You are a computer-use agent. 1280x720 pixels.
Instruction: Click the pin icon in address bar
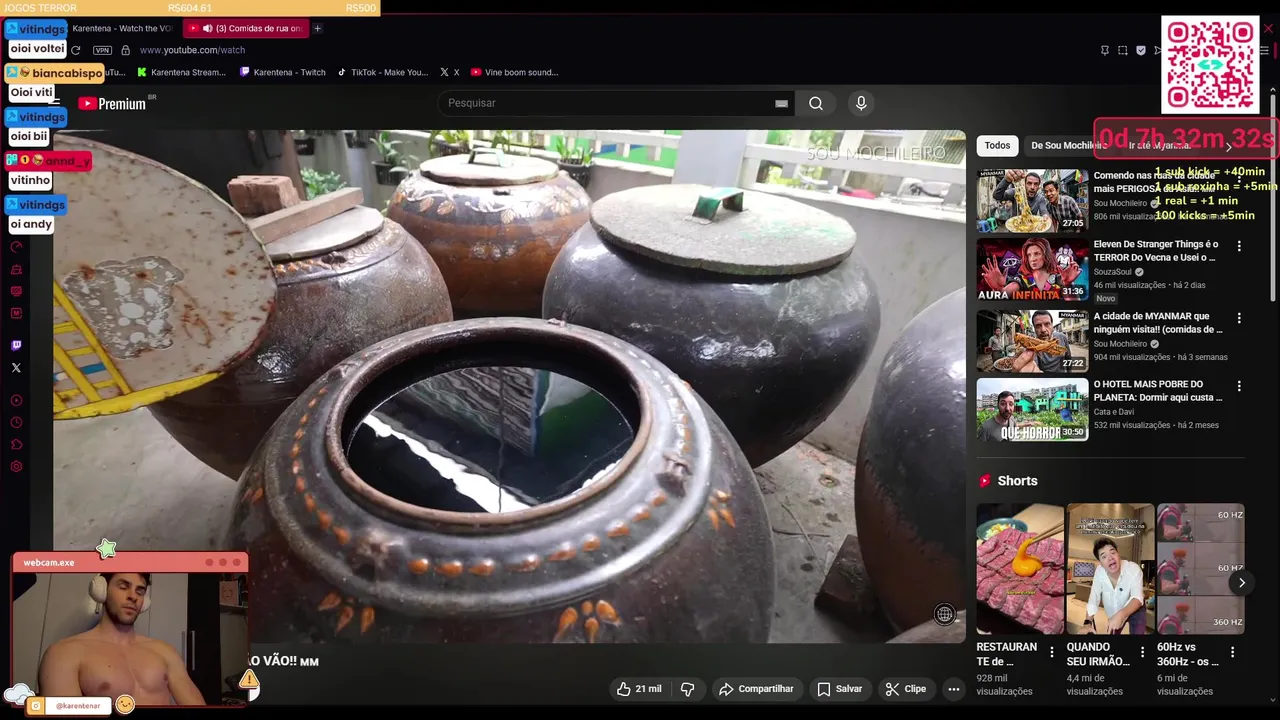[1105, 50]
